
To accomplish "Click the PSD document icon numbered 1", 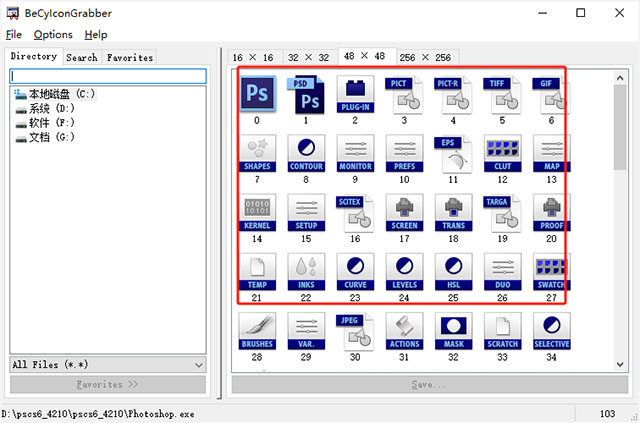I will tap(306, 95).
